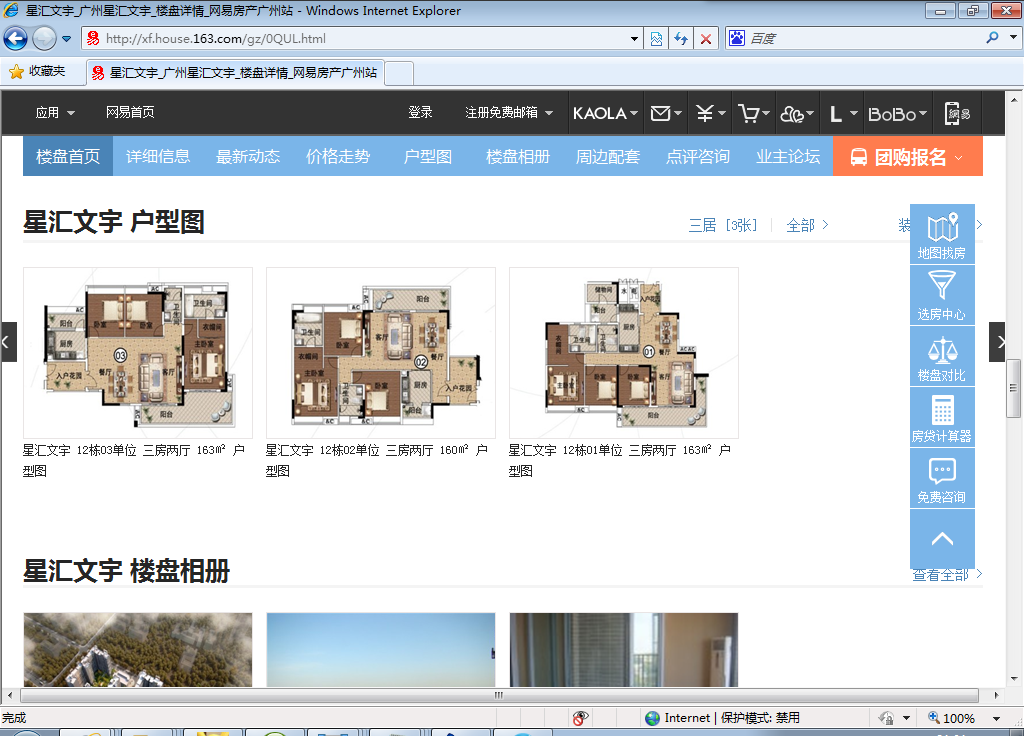Expand the KAOLA dropdown
Screen dimensions: 1024x736
(605, 114)
